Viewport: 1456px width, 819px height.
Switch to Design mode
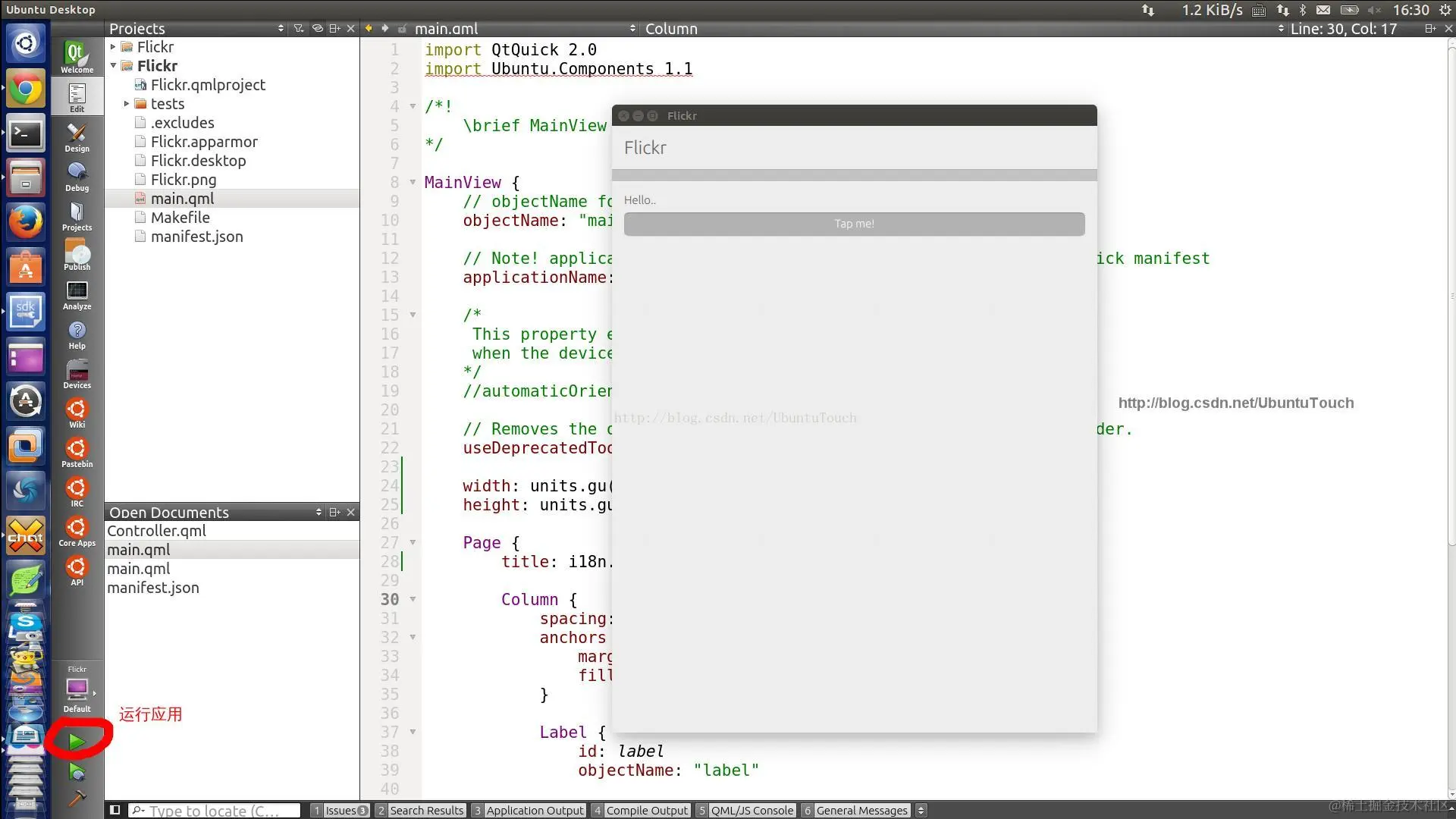pos(77,137)
